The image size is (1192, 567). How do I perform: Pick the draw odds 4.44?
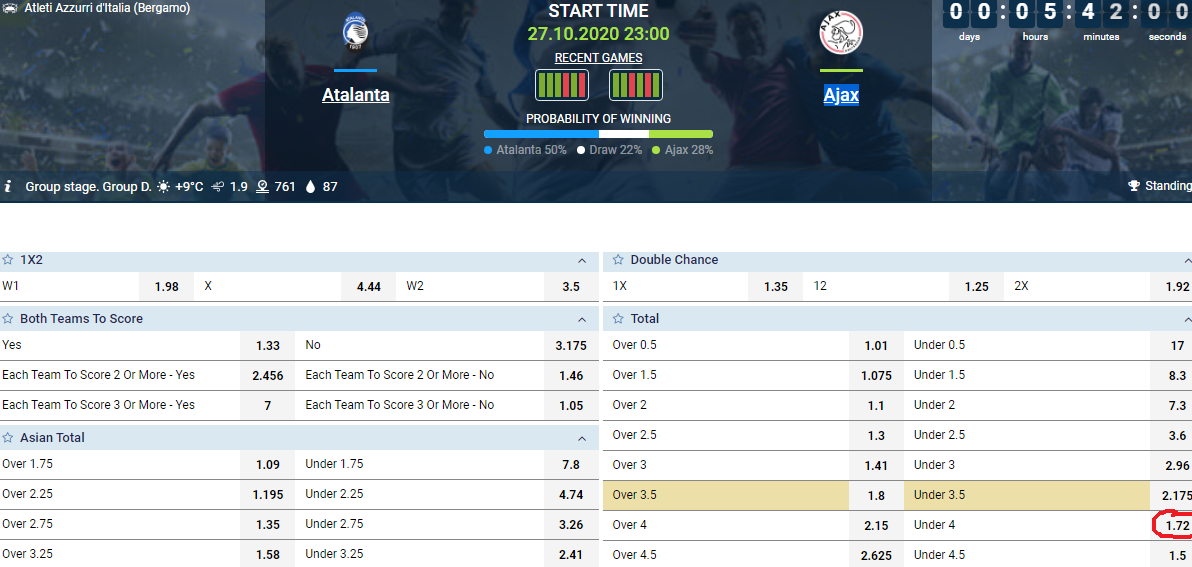pyautogui.click(x=369, y=287)
